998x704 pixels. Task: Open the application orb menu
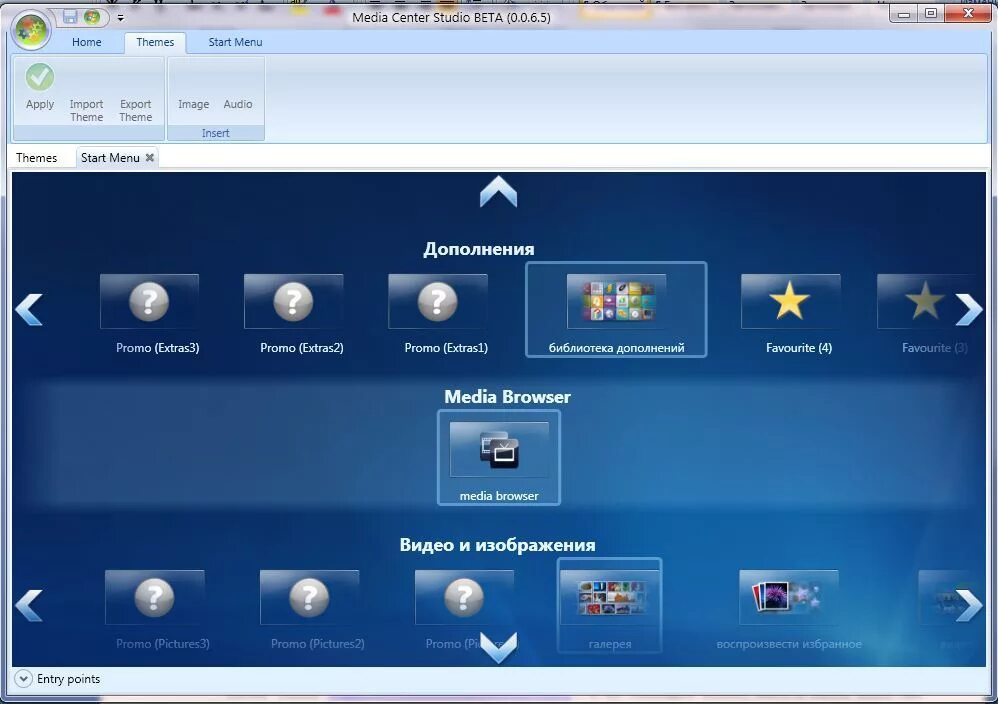pyautogui.click(x=31, y=30)
